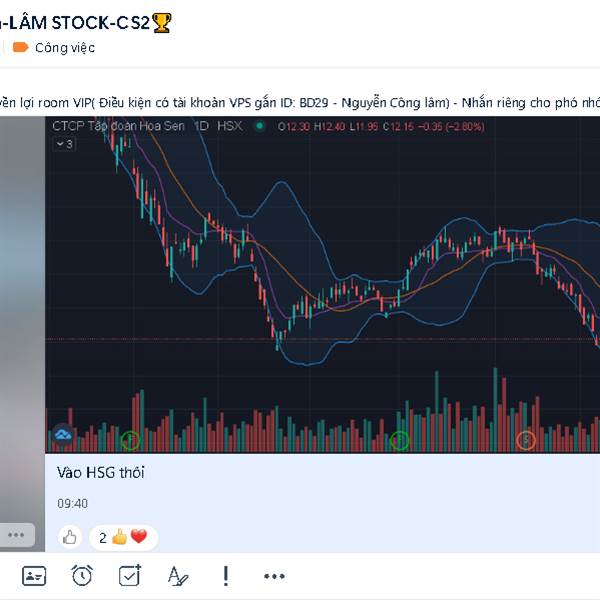Click the orange tag icon beside Công việc

tap(21, 47)
